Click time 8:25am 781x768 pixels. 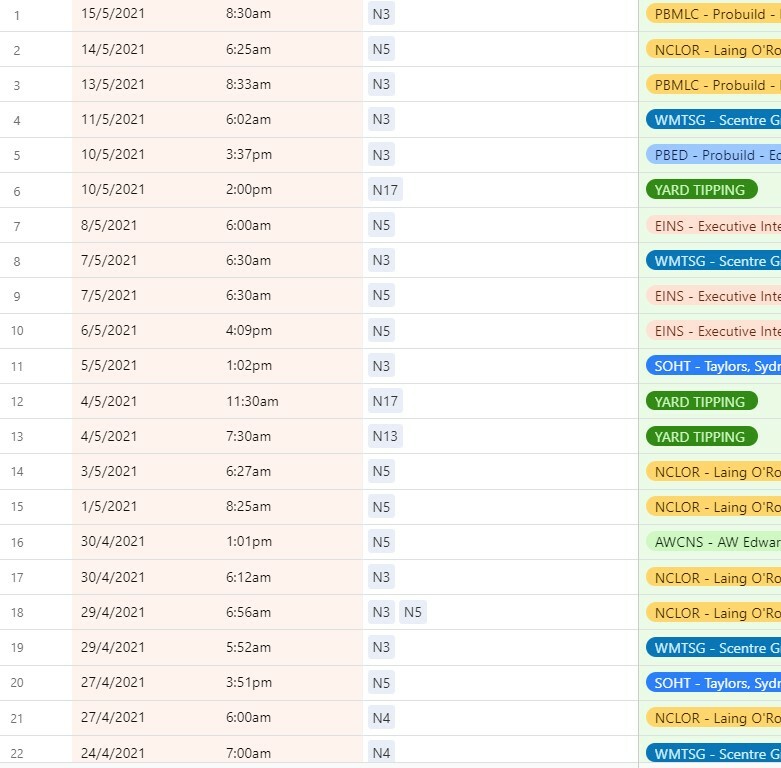(248, 506)
